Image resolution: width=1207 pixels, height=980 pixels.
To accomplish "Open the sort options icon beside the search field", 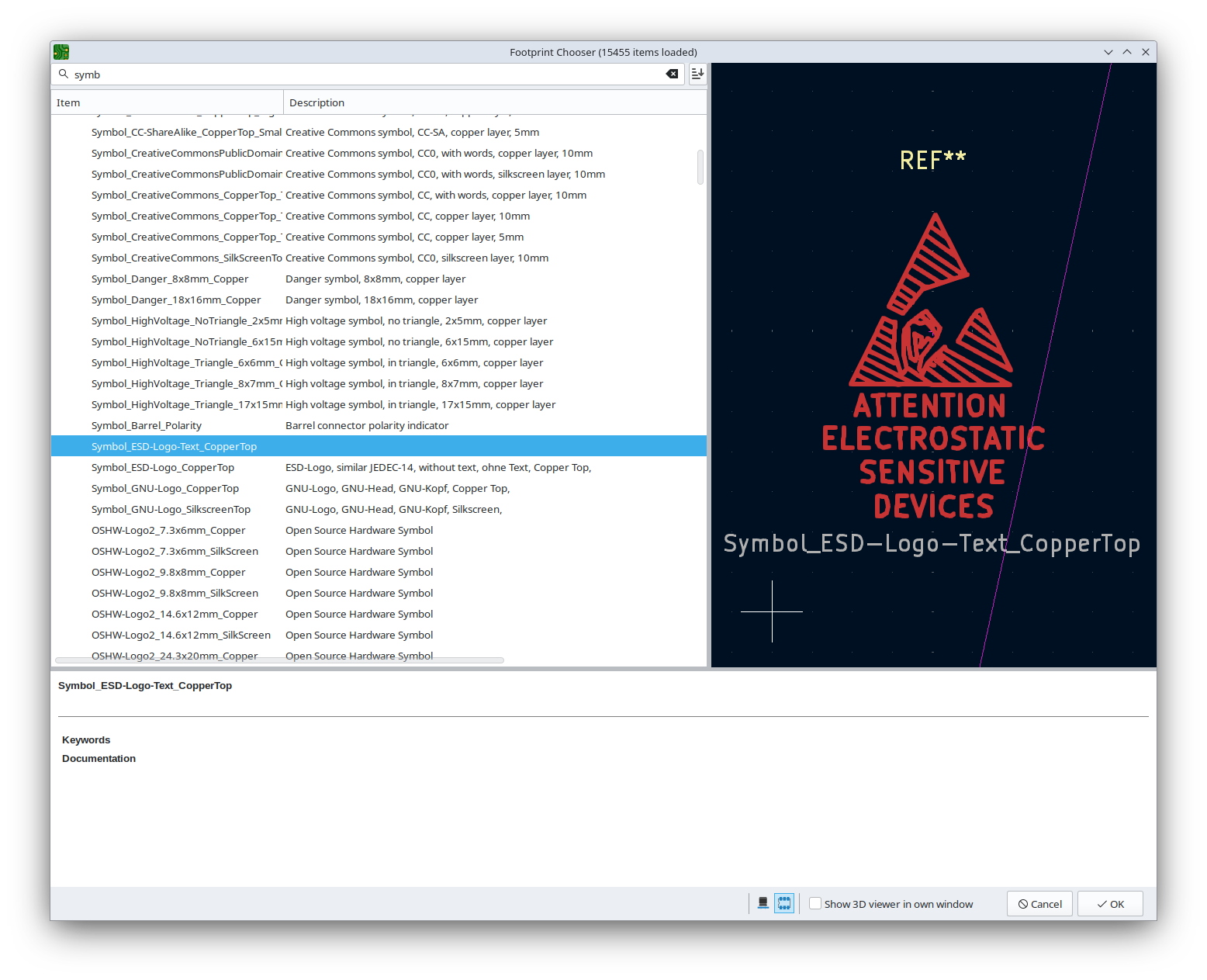I will pos(697,74).
